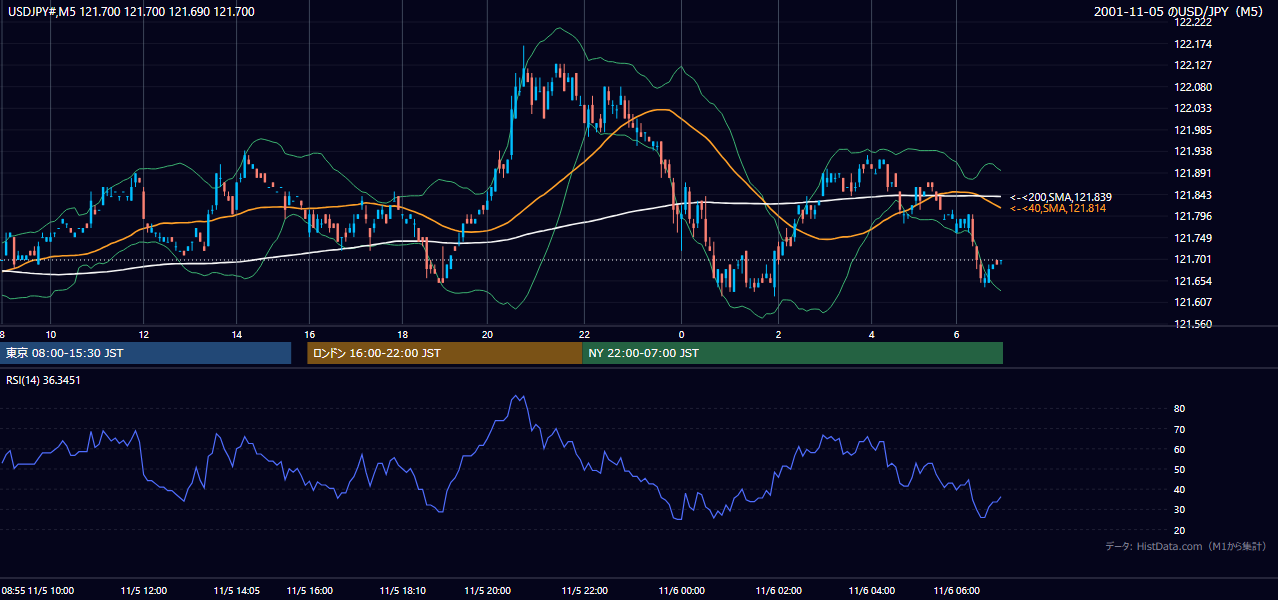
Task: Click the RSI(14) 36.3451 indicator label
Action: pyautogui.click(x=43, y=380)
